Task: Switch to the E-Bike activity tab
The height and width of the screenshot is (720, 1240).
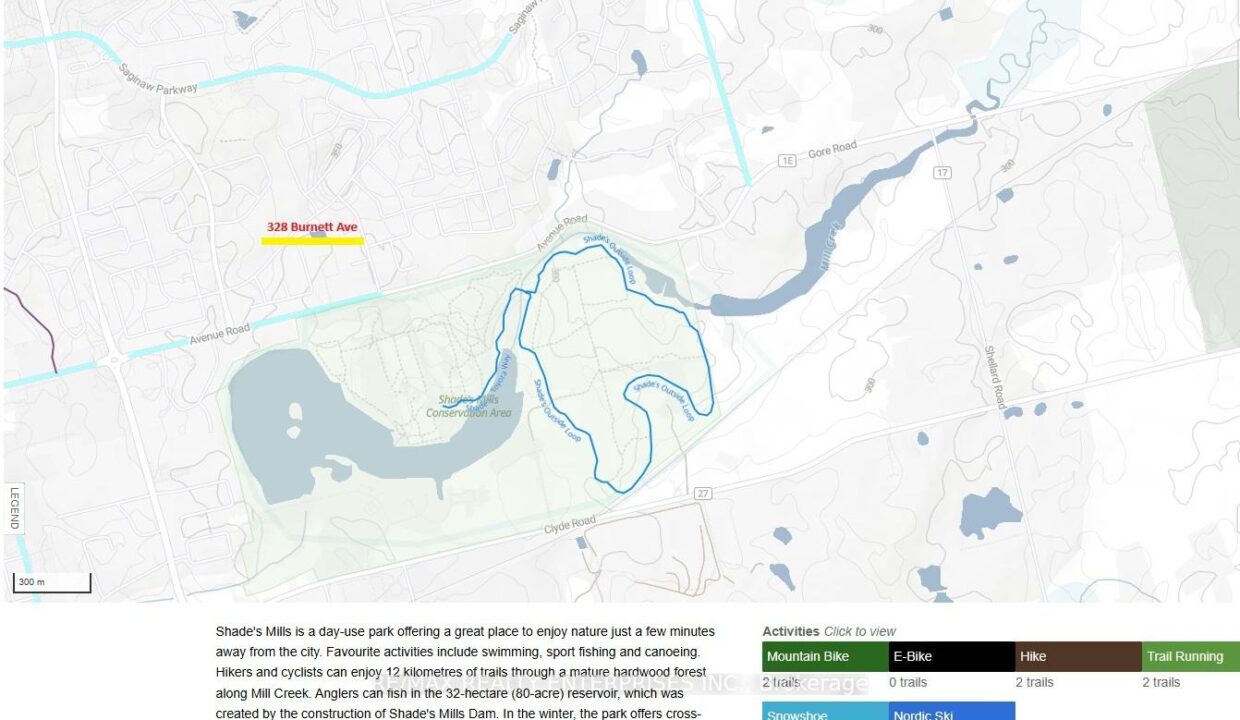Action: click(x=951, y=657)
